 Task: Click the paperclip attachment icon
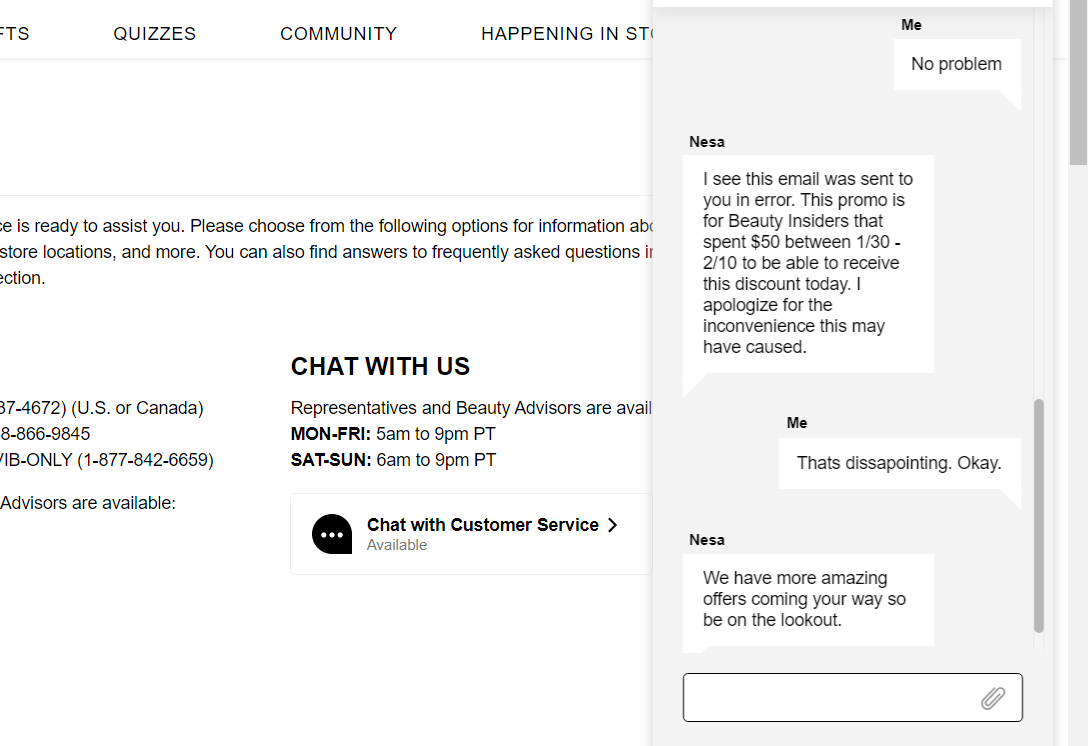tap(992, 698)
